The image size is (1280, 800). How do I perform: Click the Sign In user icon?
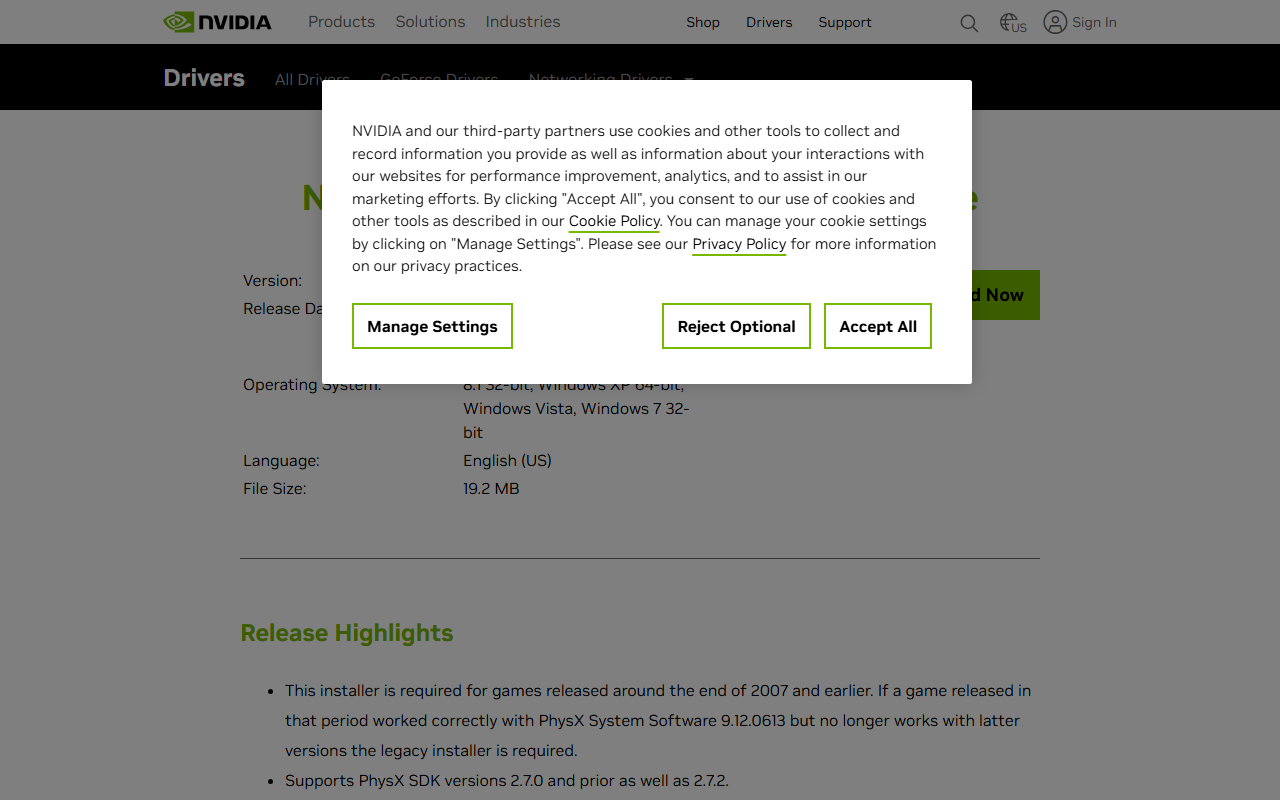coord(1055,22)
